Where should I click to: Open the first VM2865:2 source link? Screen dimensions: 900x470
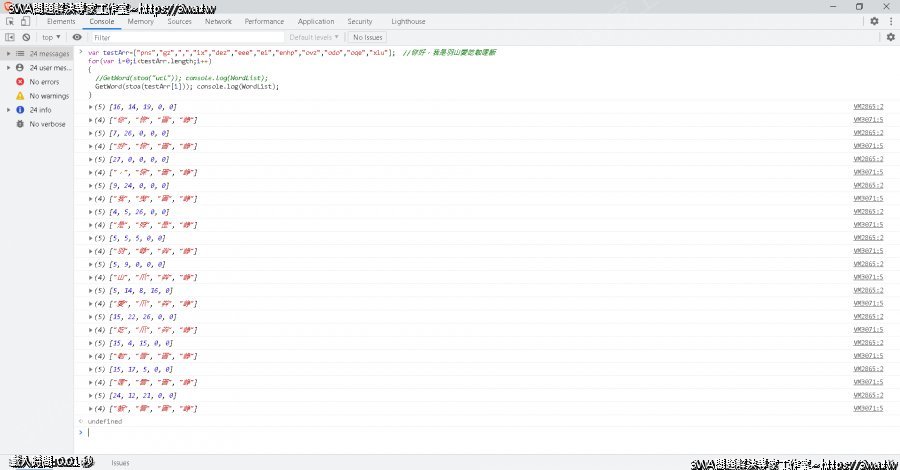pos(867,106)
